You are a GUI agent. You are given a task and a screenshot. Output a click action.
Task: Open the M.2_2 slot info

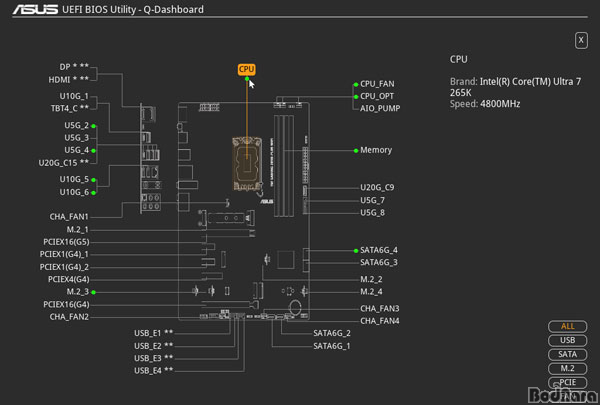coord(371,279)
